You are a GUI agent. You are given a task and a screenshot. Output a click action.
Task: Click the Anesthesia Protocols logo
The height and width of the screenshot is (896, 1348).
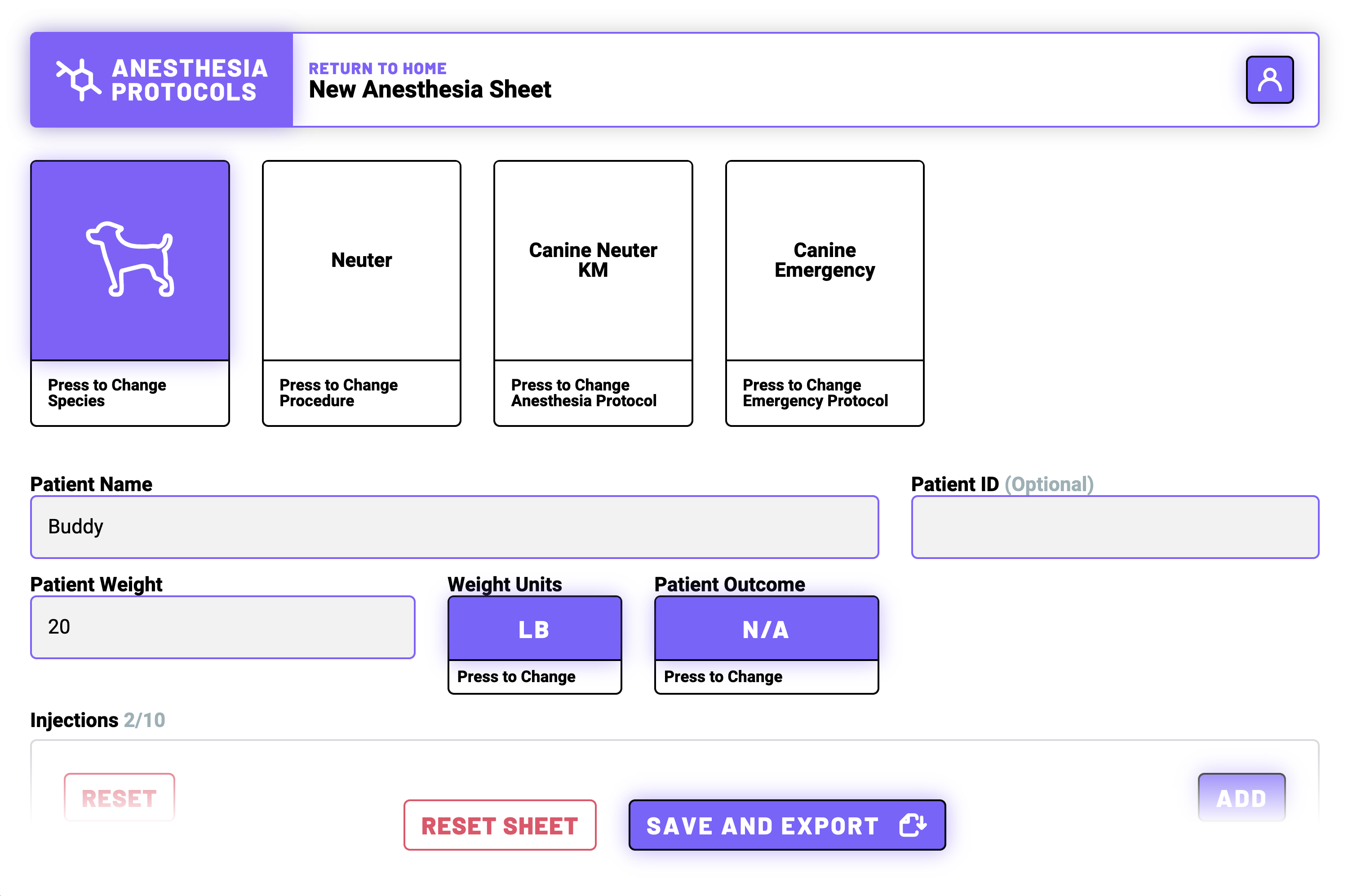click(x=162, y=80)
